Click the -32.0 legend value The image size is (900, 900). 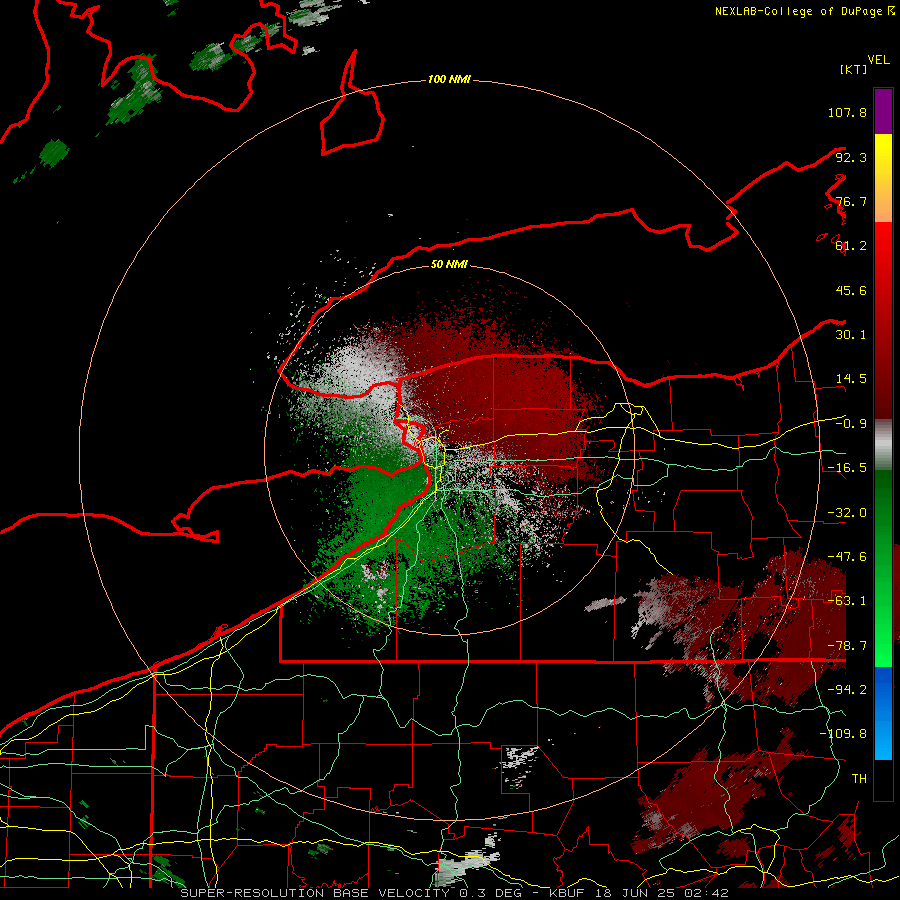coord(847,513)
